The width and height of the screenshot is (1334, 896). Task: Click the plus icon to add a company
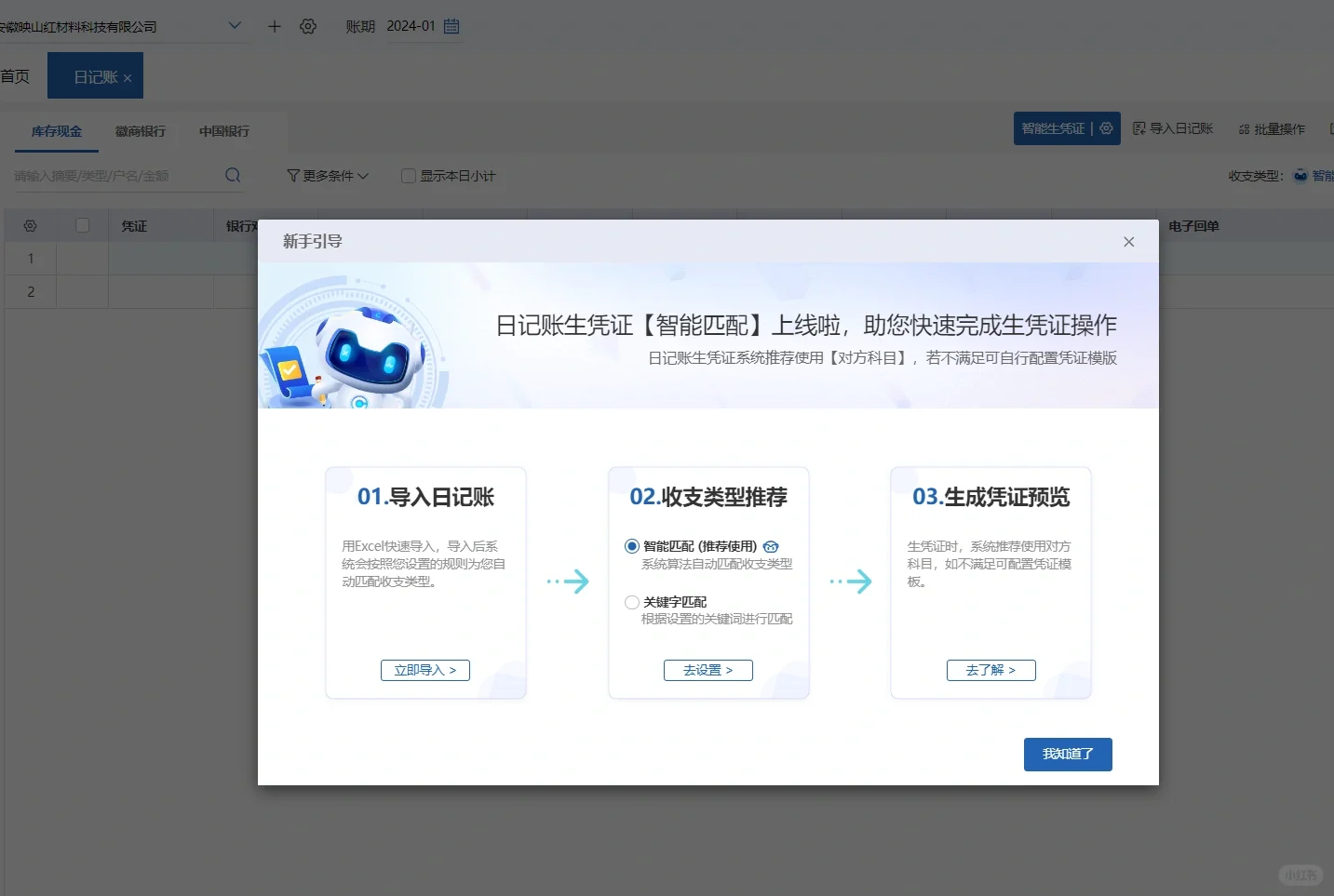[274, 26]
